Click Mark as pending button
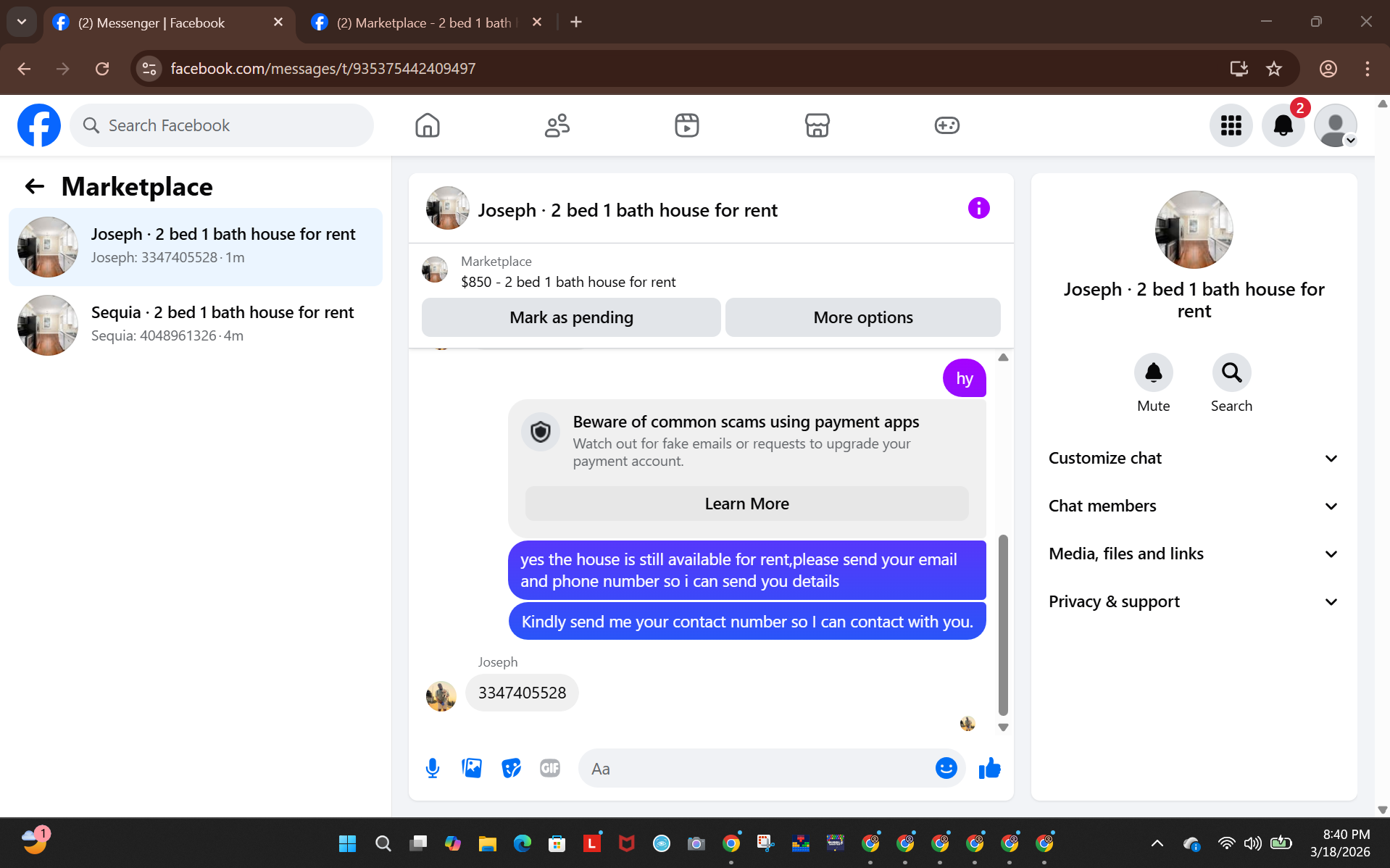Viewport: 1390px width, 868px height. pos(571,317)
